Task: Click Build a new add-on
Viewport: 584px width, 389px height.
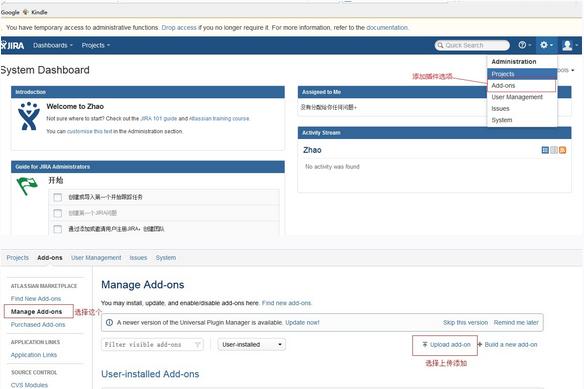Action: 508,345
